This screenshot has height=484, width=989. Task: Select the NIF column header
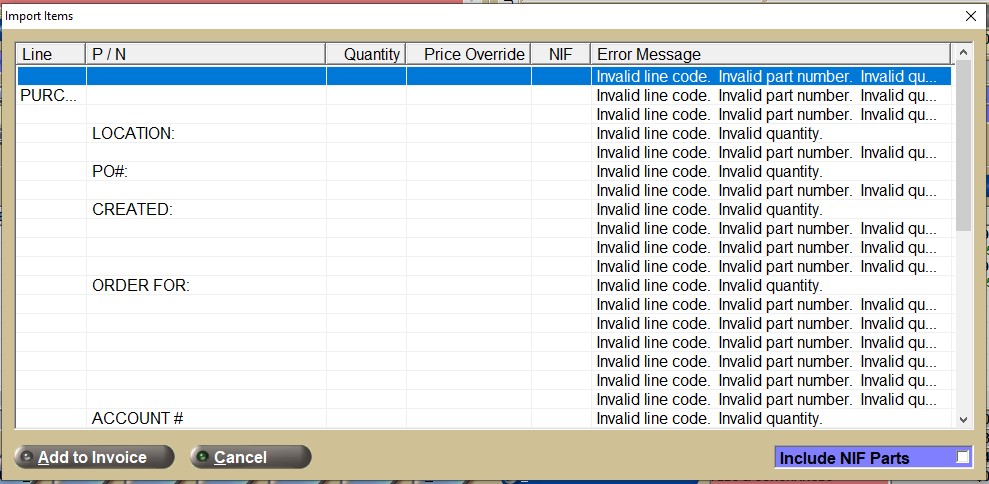click(x=560, y=54)
